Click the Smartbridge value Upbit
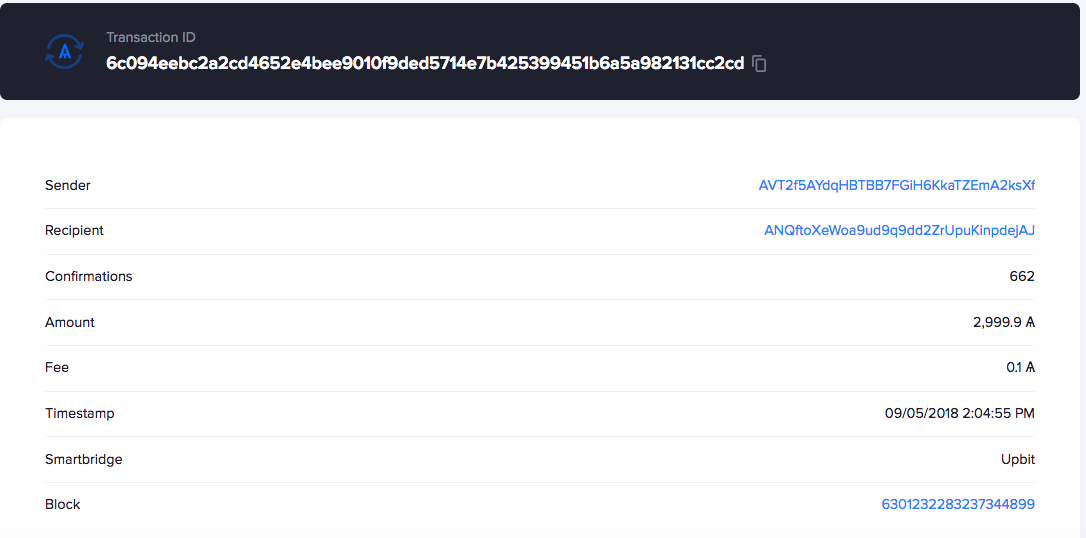 [1018, 459]
